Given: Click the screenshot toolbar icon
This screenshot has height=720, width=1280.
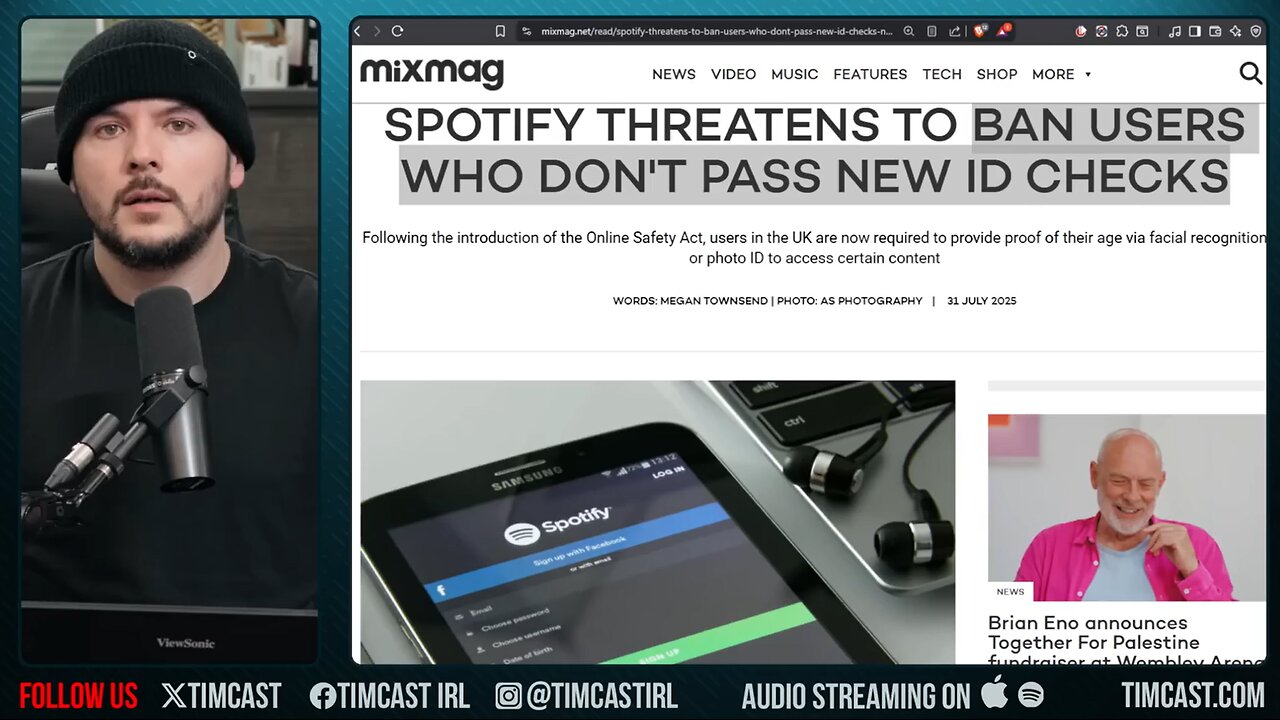Looking at the screenshot, I should (x=1143, y=31).
